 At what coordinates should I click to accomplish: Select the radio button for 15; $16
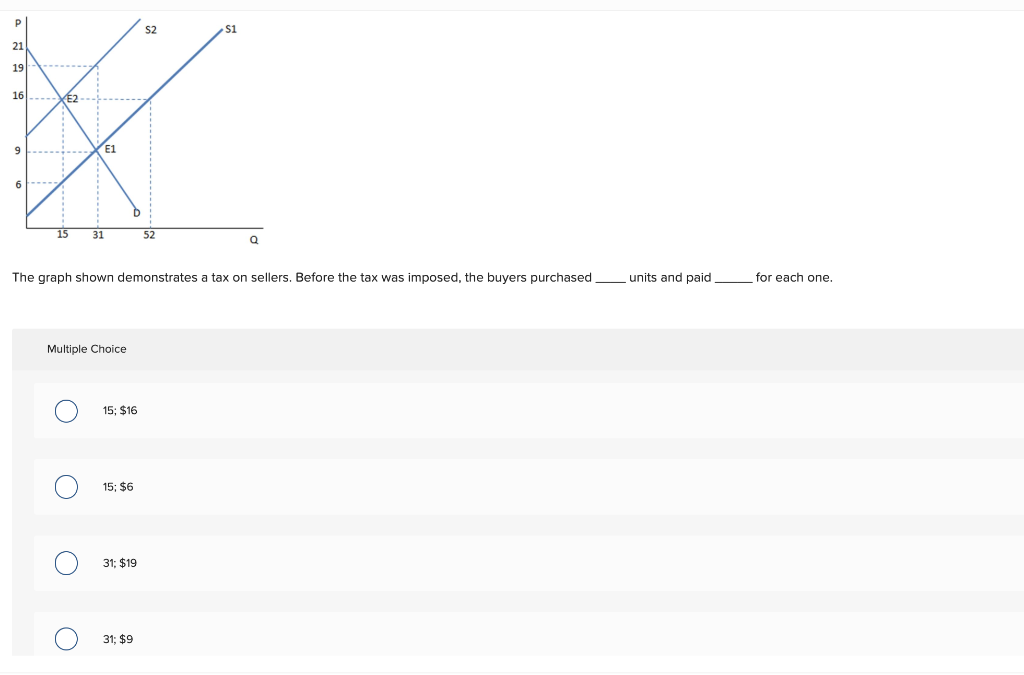(66, 410)
